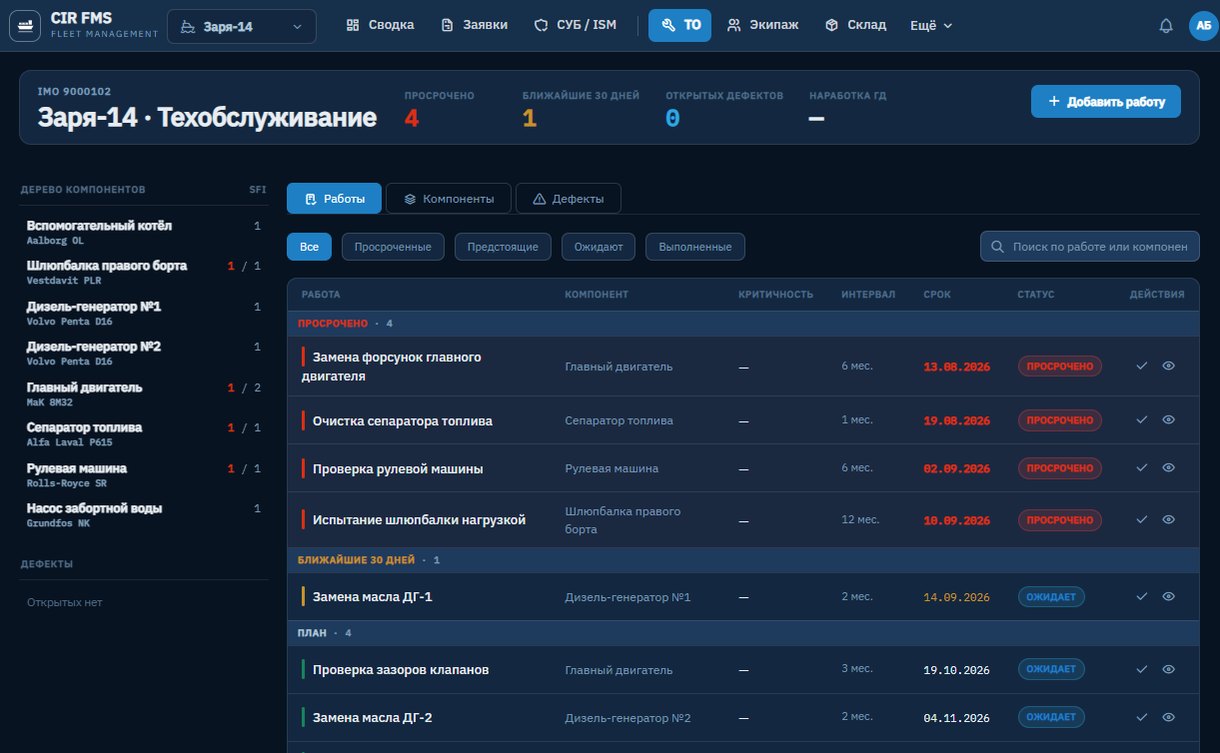View details of Испытание шлюпбалки нагрузкой
This screenshot has height=753, width=1220.
click(x=1168, y=520)
